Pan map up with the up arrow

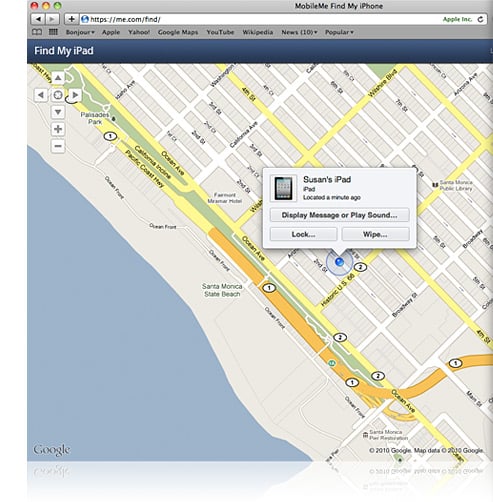point(58,78)
